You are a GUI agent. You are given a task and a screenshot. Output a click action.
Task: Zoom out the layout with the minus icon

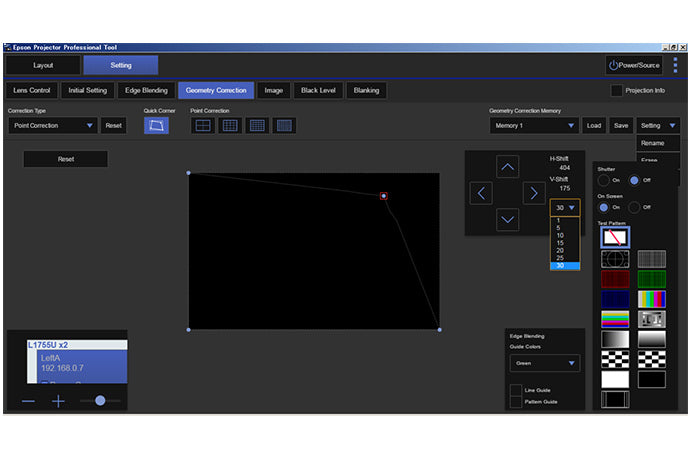[28, 401]
